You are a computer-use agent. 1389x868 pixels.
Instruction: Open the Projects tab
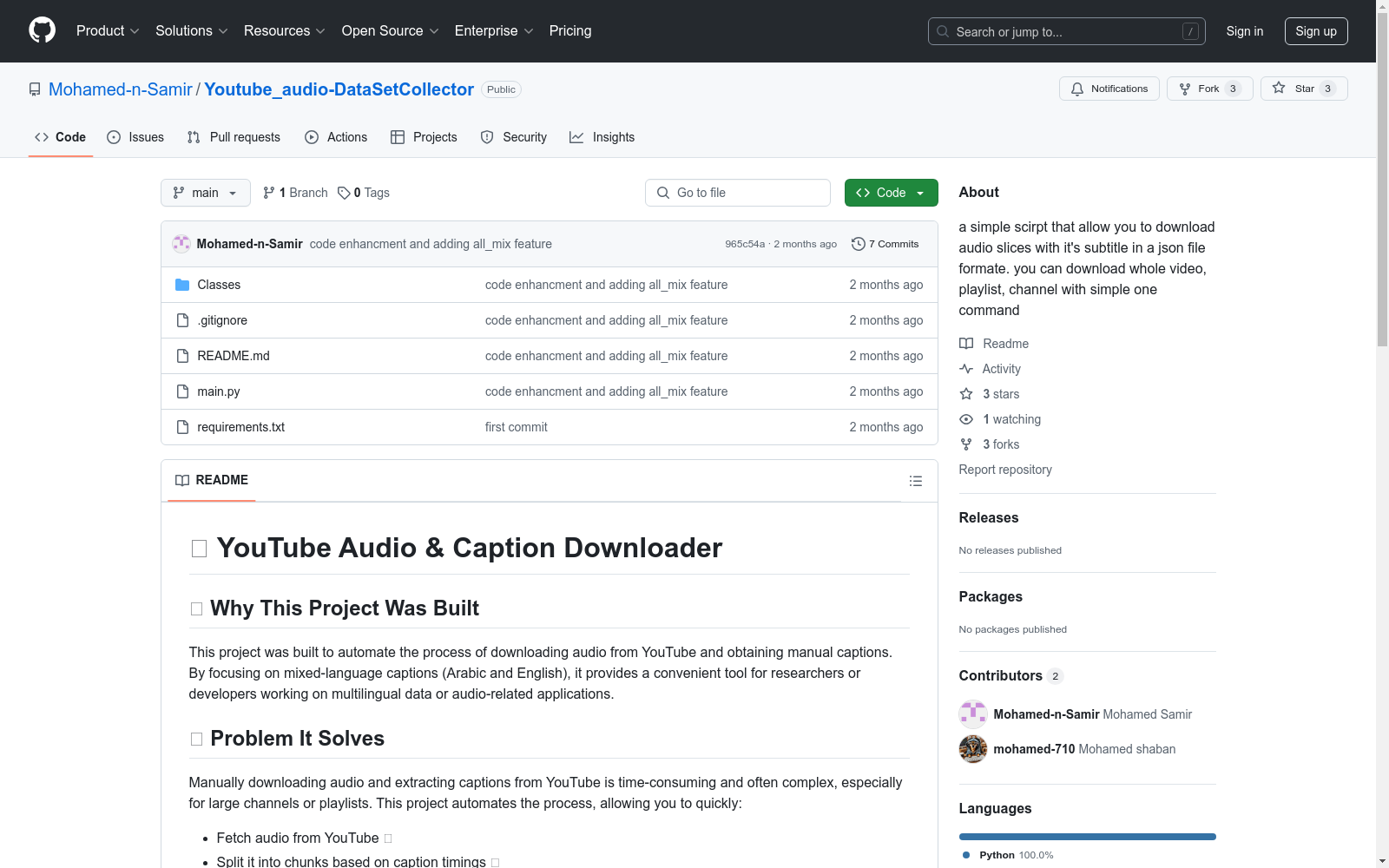(x=424, y=137)
